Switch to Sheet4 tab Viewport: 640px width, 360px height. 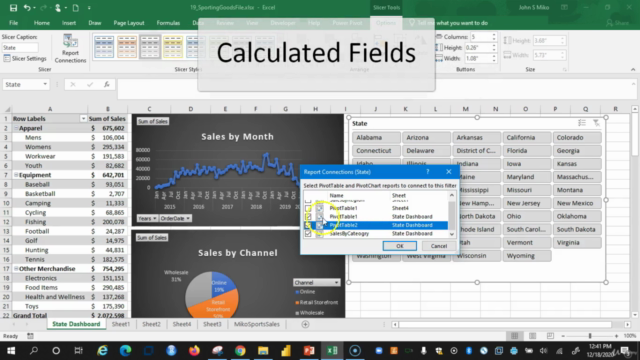coord(182,324)
